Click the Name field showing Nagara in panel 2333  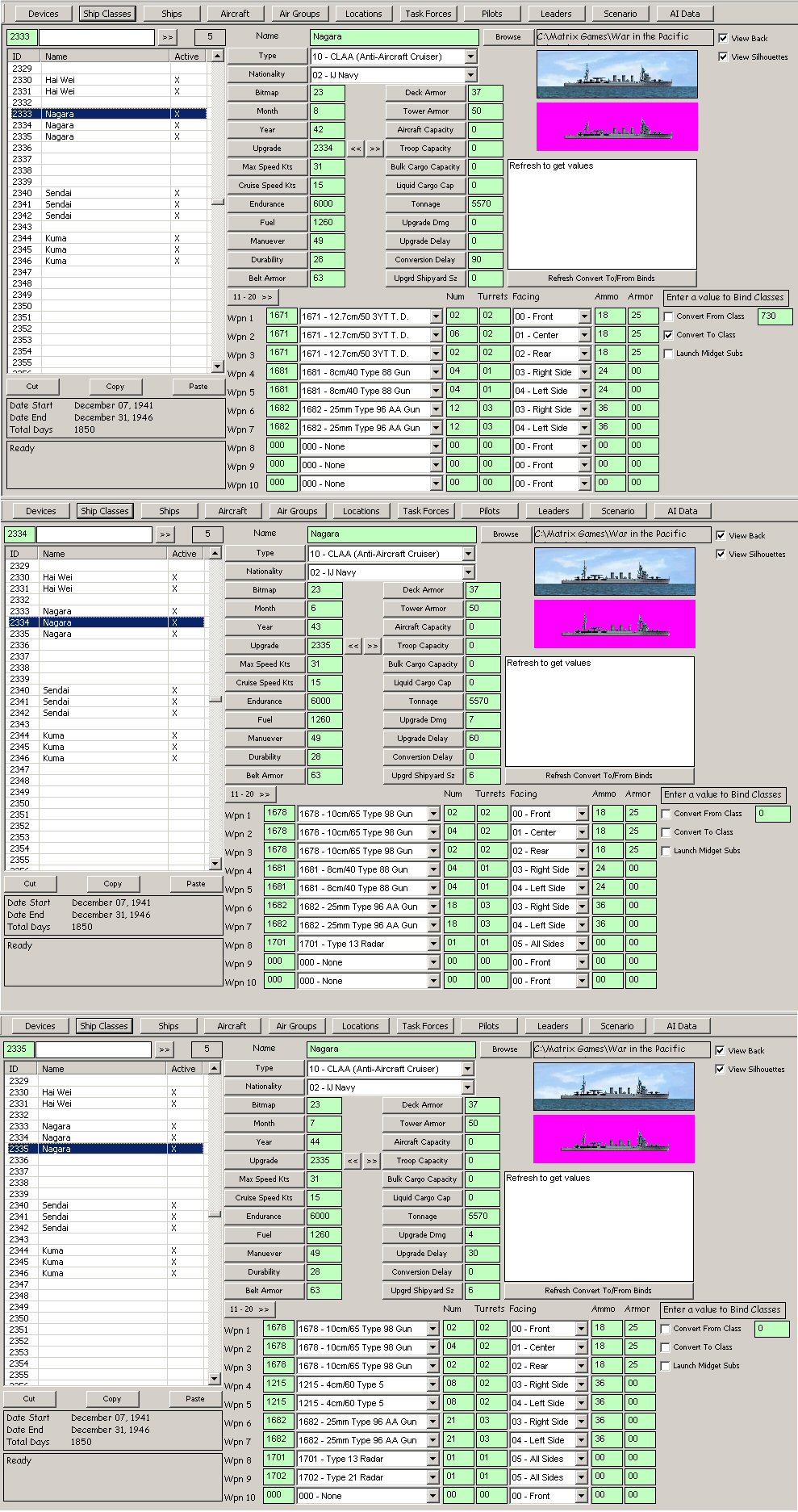tap(395, 37)
